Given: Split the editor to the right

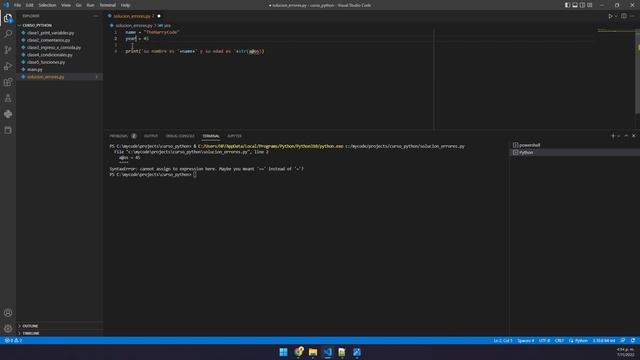Looking at the screenshot, I should [624, 16].
